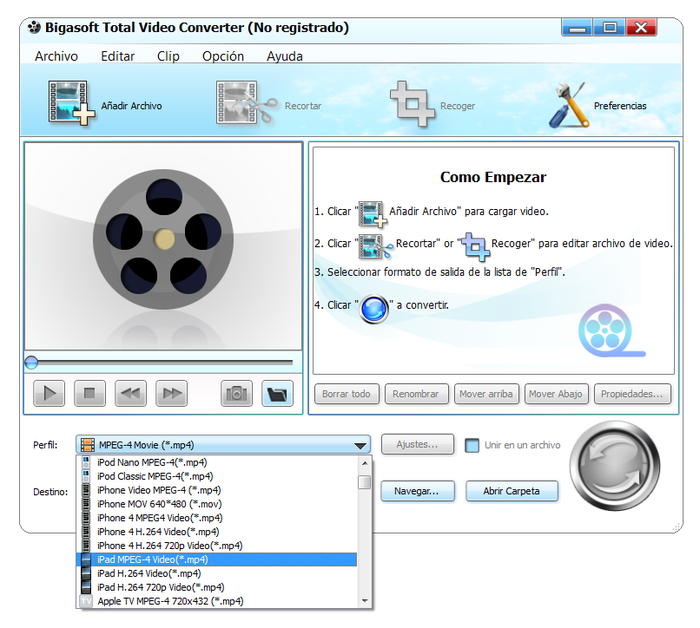The image size is (700, 628).
Task: Click the large round convert button
Action: (615, 466)
